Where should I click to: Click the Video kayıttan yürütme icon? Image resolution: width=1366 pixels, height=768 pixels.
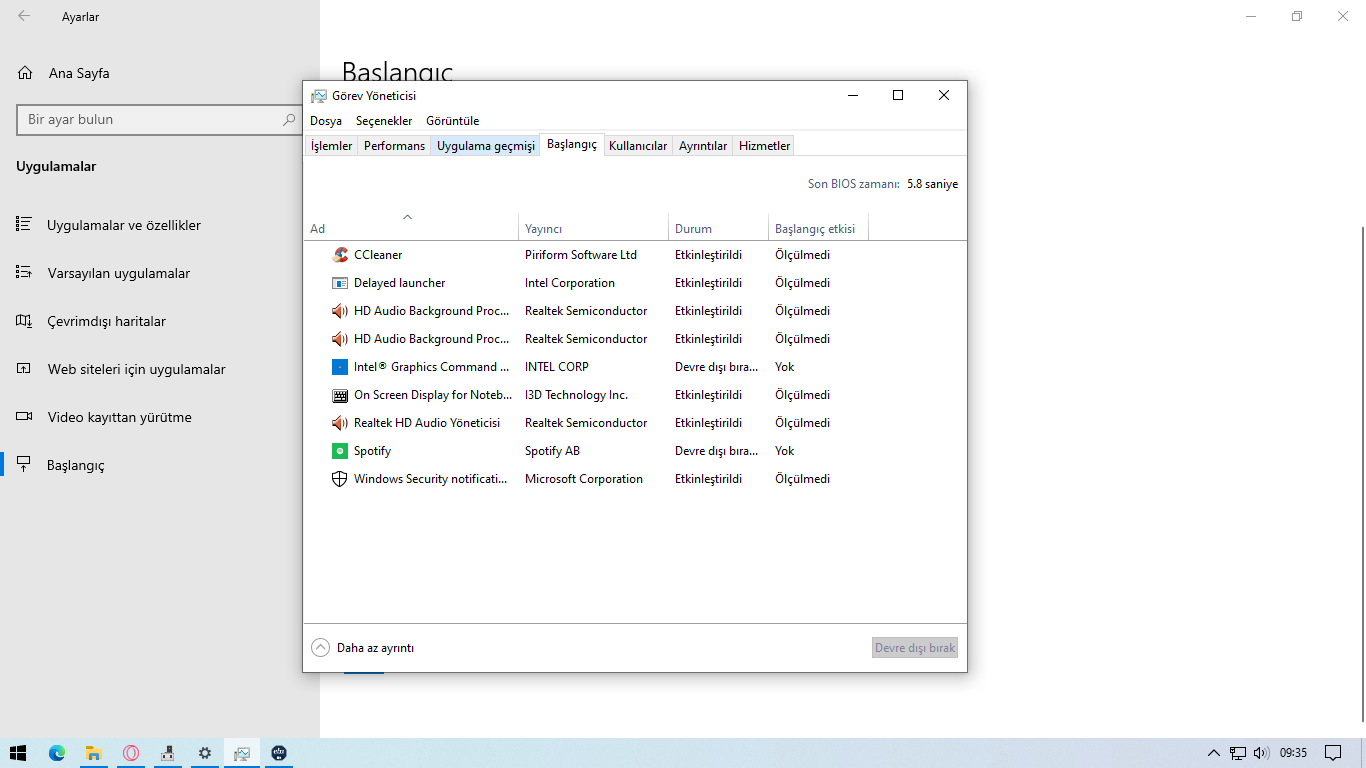[24, 417]
